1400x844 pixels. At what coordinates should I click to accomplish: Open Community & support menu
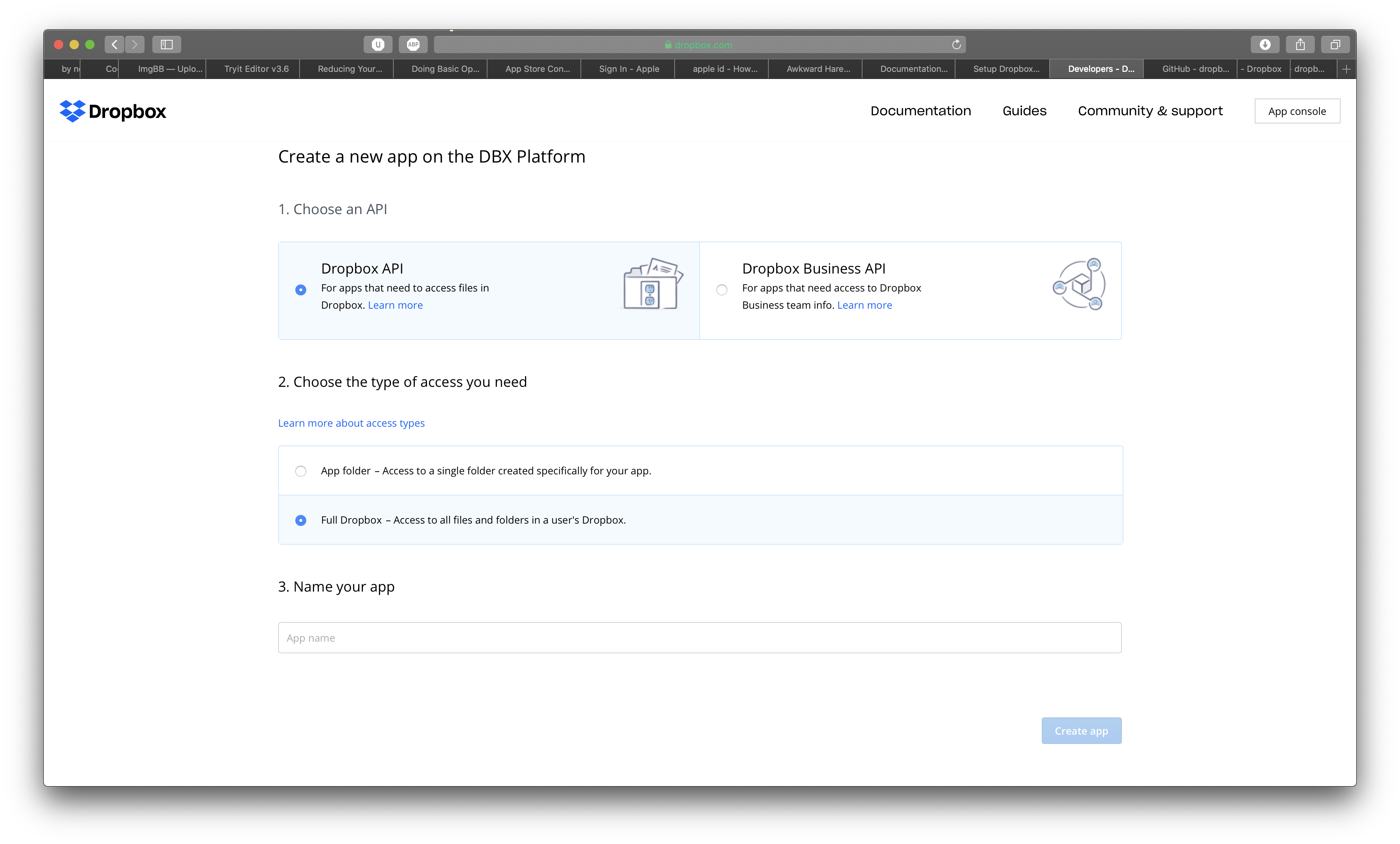(x=1150, y=111)
